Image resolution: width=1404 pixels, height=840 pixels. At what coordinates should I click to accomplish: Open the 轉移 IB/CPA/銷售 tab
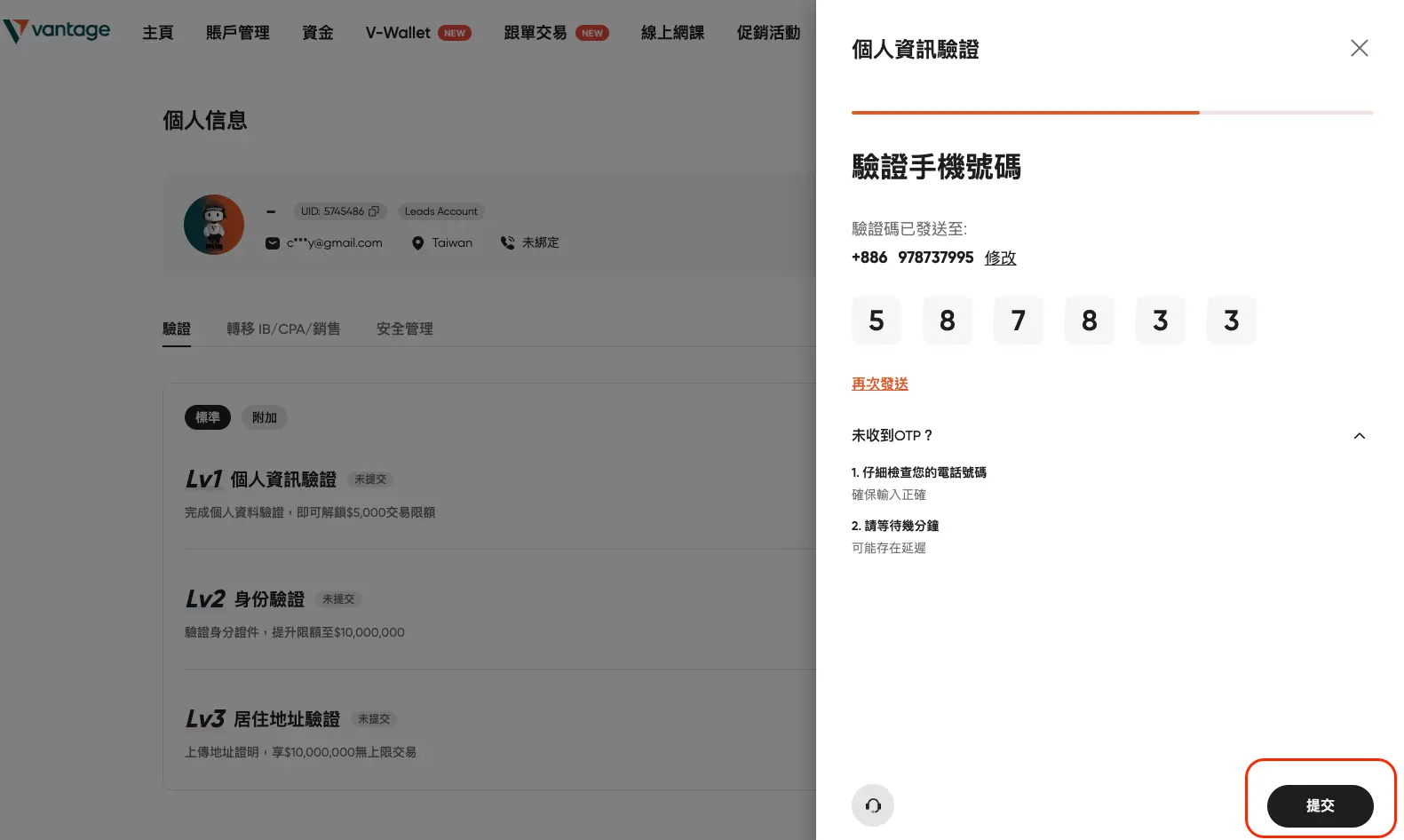pyautogui.click(x=283, y=329)
